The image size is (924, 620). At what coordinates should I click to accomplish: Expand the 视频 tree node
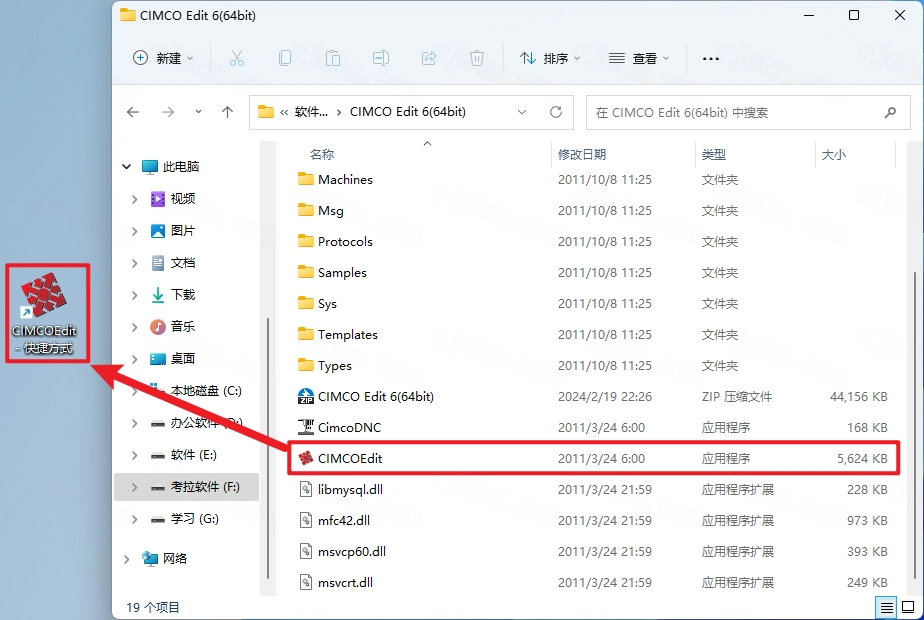click(134, 199)
